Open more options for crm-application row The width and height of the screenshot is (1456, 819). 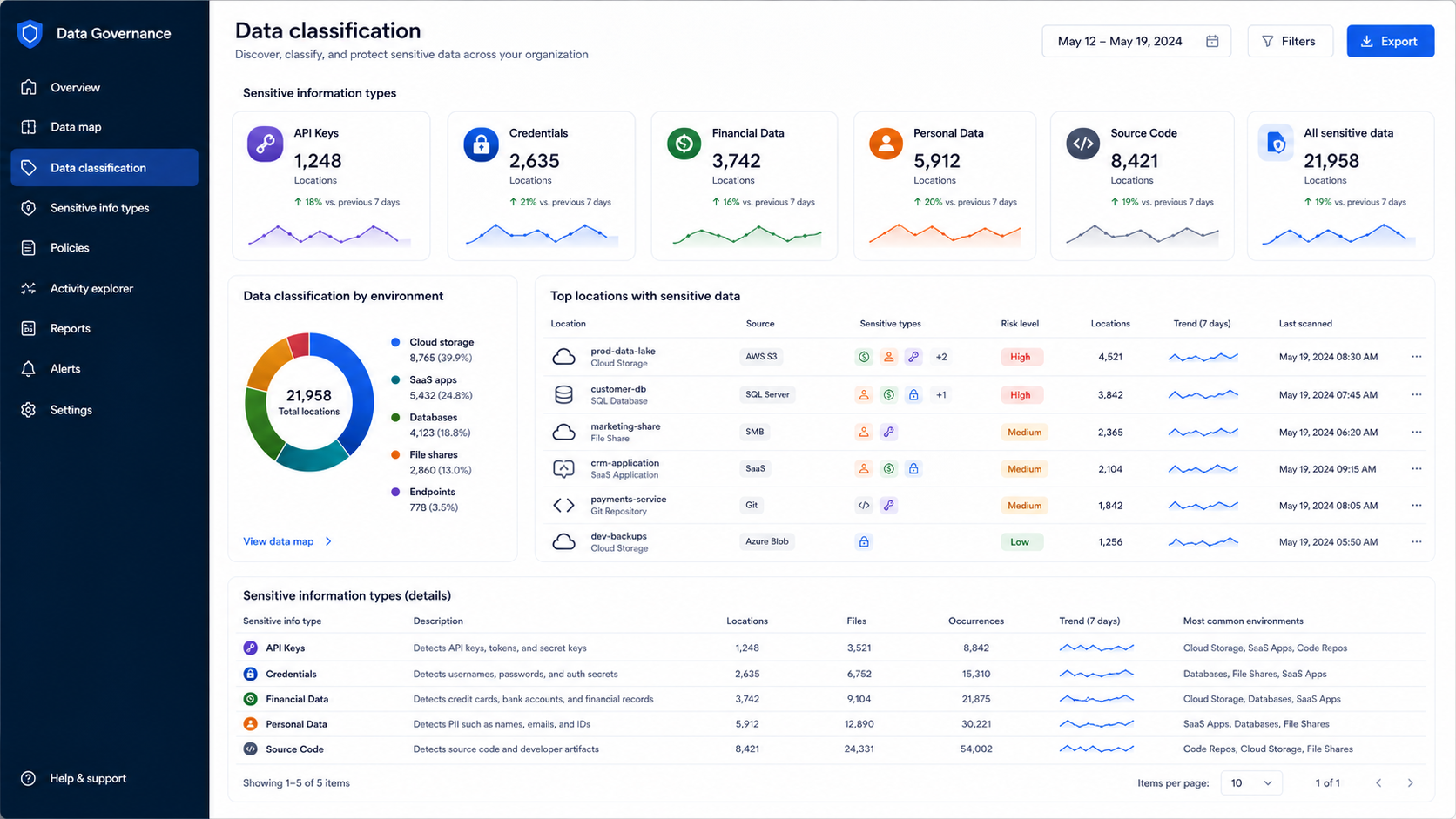[1417, 468]
